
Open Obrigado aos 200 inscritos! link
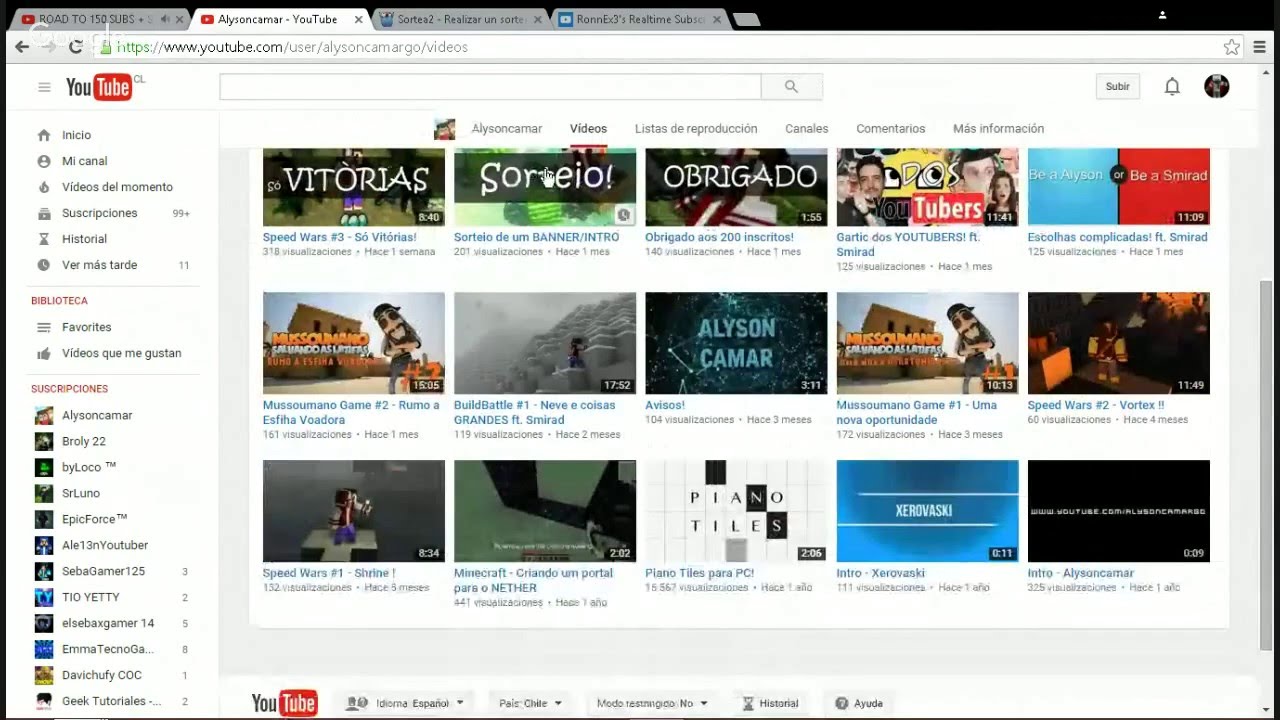point(719,237)
